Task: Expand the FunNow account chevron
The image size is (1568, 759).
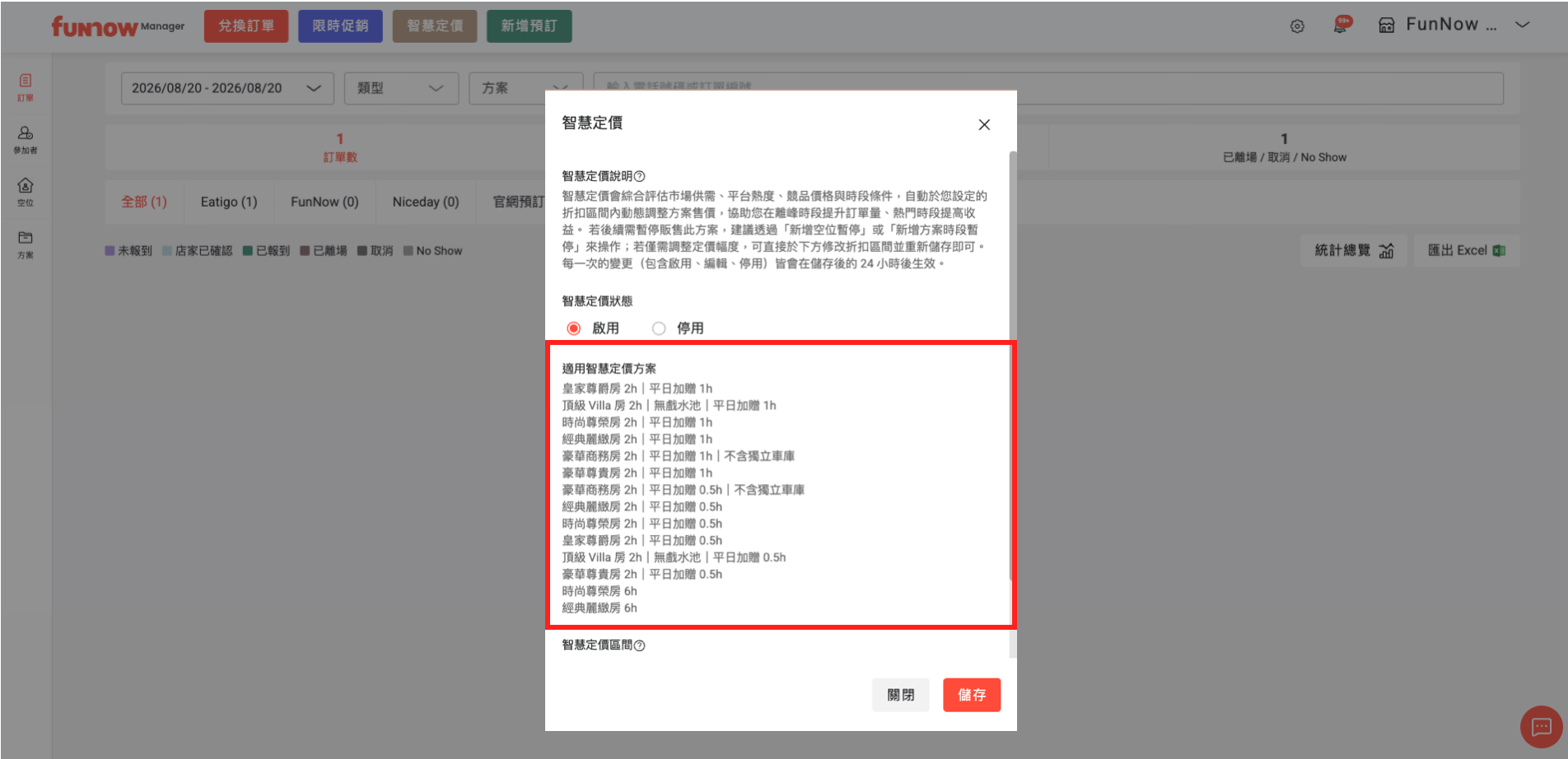Action: 1523,25
